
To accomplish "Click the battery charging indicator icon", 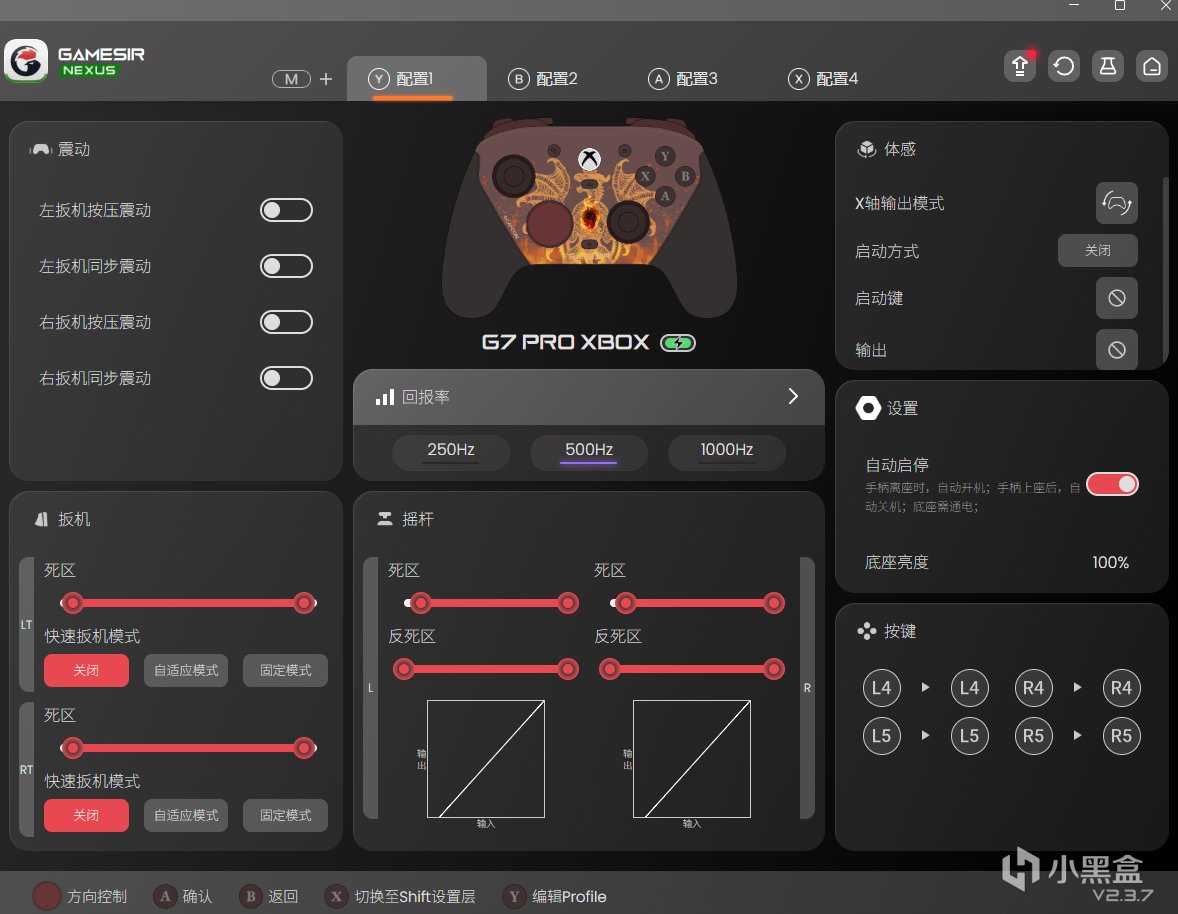I will pyautogui.click(x=678, y=342).
